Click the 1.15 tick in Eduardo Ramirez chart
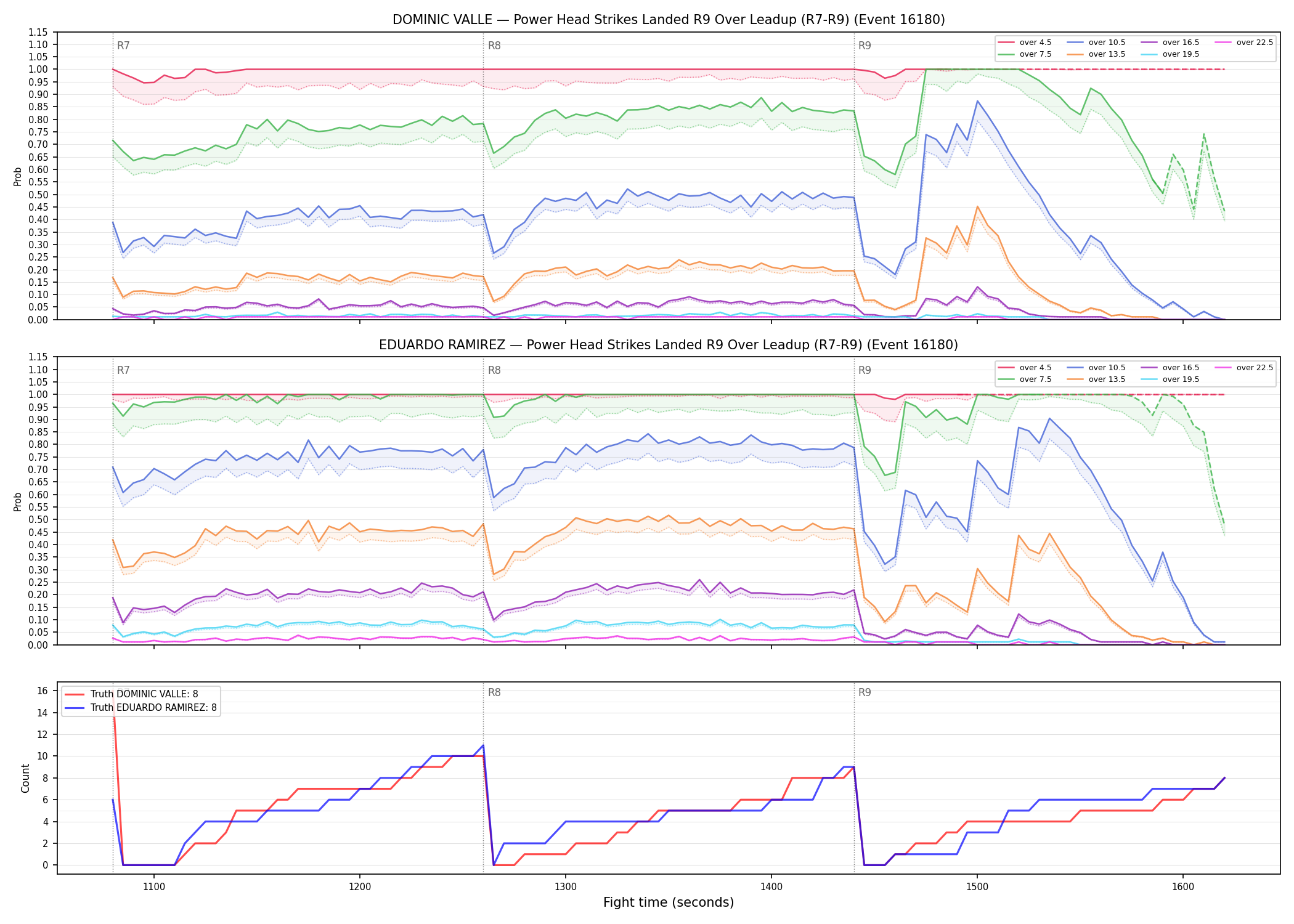The image size is (1294, 924). pos(39,357)
